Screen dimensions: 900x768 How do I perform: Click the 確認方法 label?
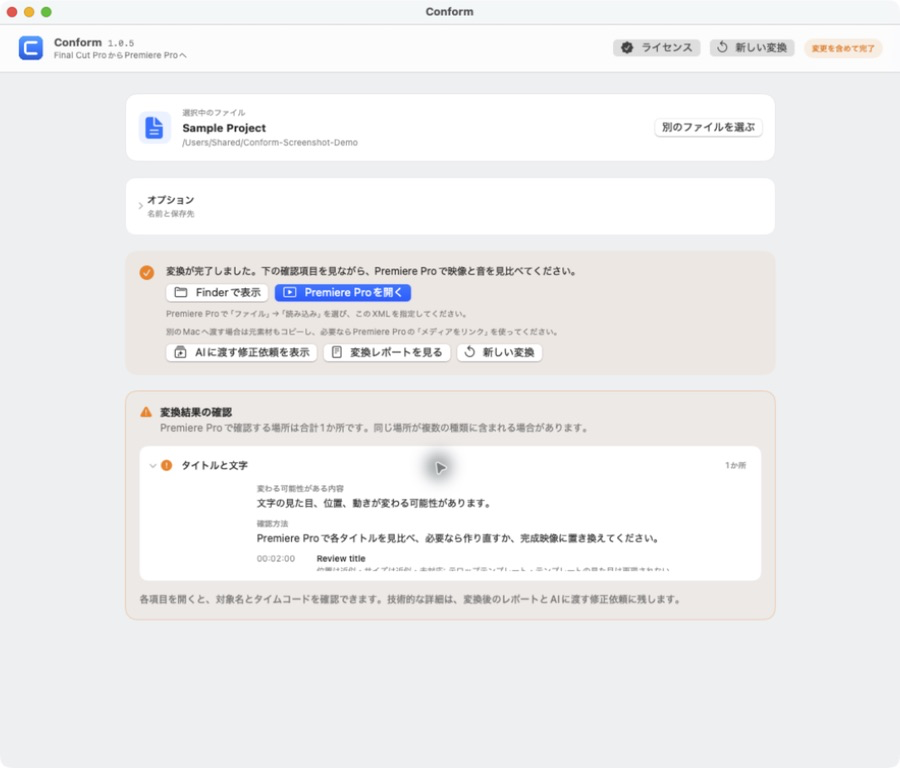(272, 523)
